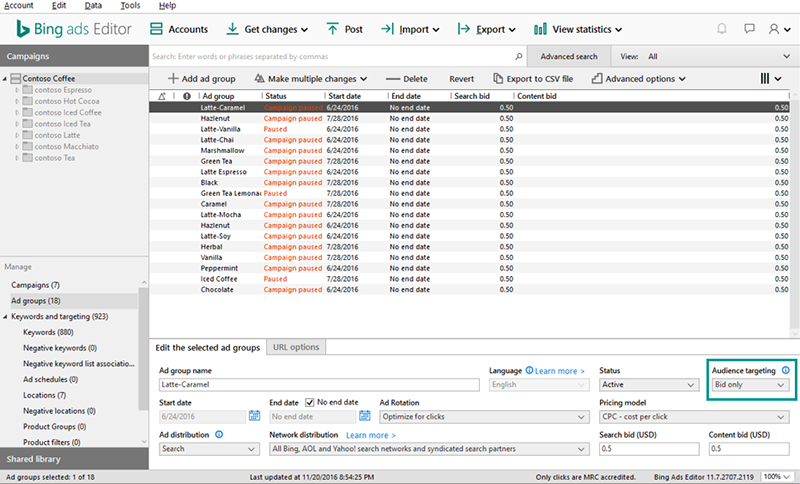The height and width of the screenshot is (484, 800).
Task: Click the Audience targeting info icon
Action: (x=785, y=370)
